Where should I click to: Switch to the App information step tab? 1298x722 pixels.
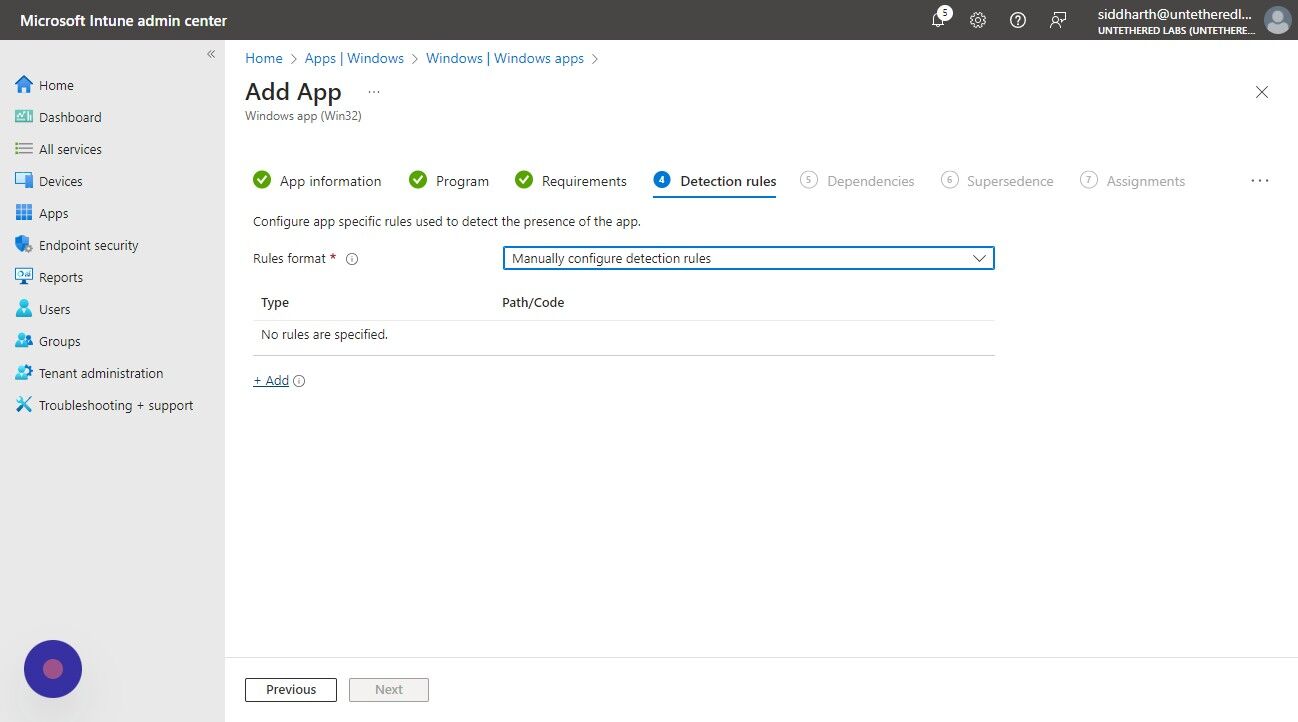[317, 181]
